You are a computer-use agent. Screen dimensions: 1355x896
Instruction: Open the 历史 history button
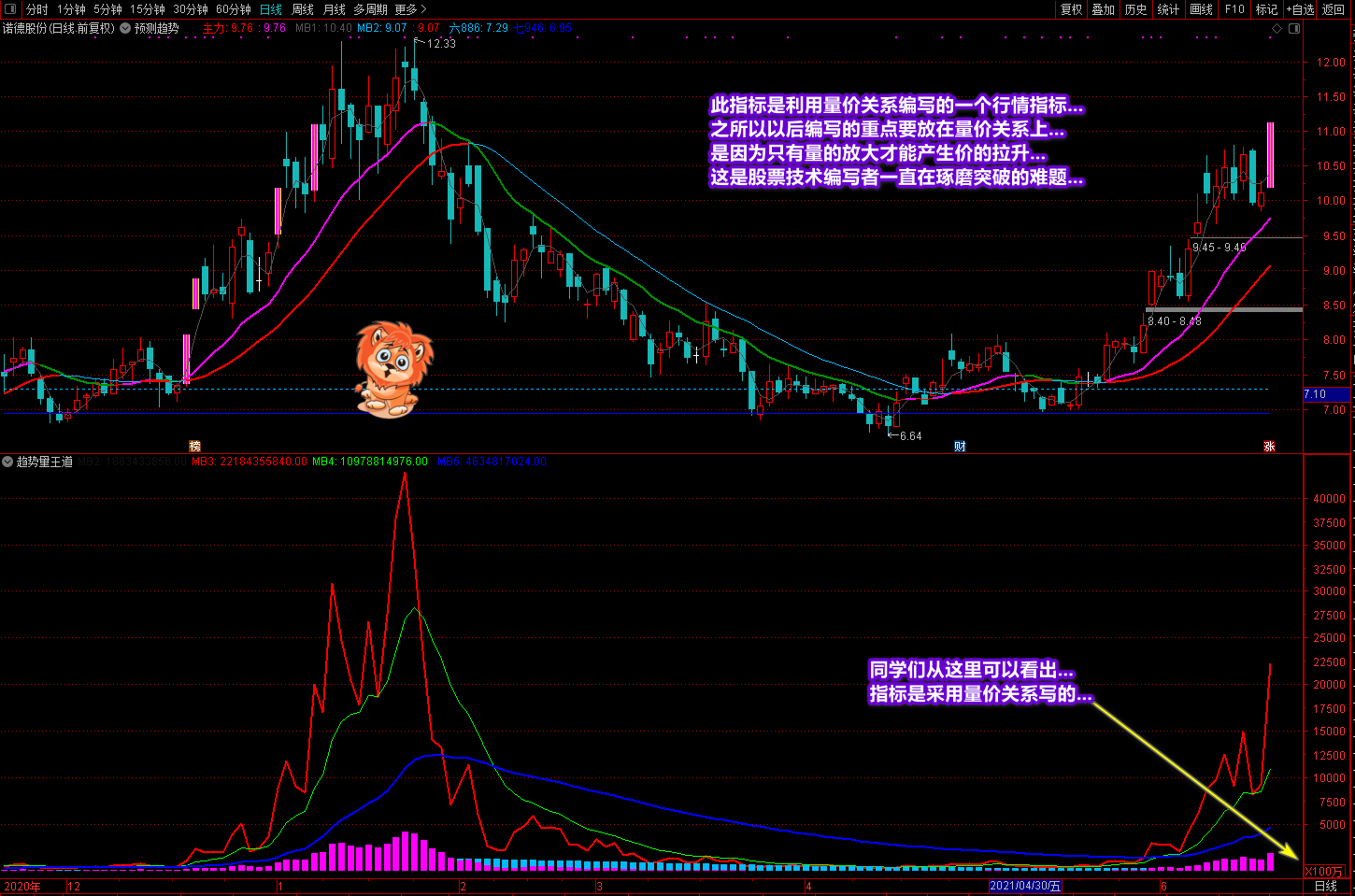pyautogui.click(x=1136, y=9)
